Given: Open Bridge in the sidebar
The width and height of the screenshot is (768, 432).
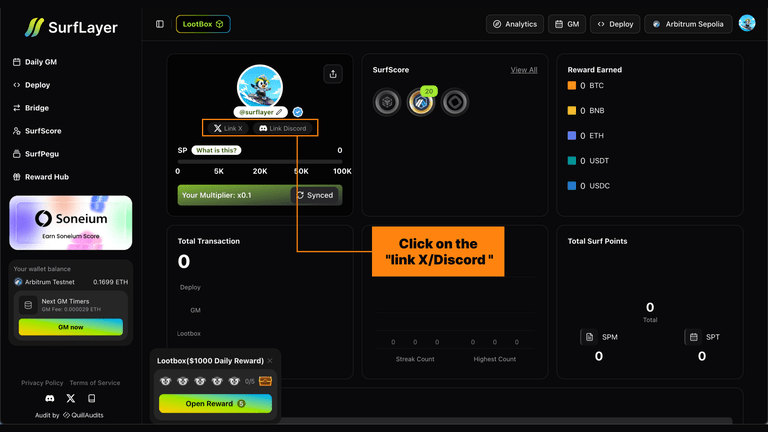Looking at the screenshot, I should (31, 108).
